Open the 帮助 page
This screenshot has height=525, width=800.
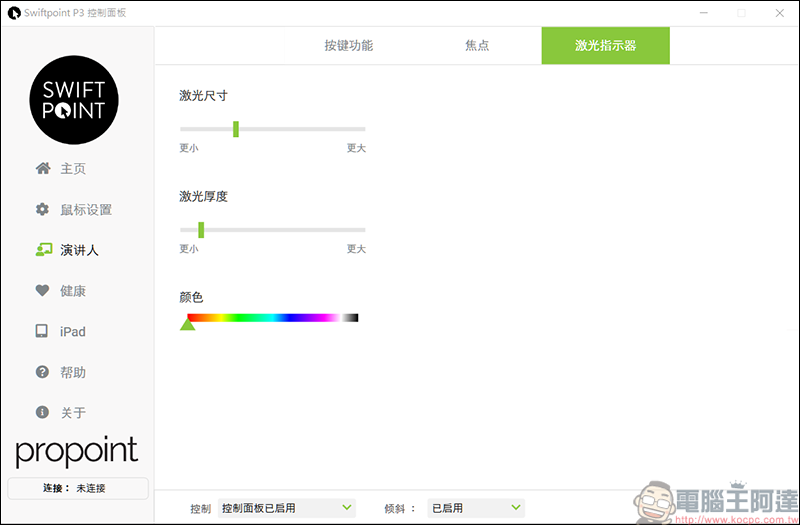coord(73,372)
